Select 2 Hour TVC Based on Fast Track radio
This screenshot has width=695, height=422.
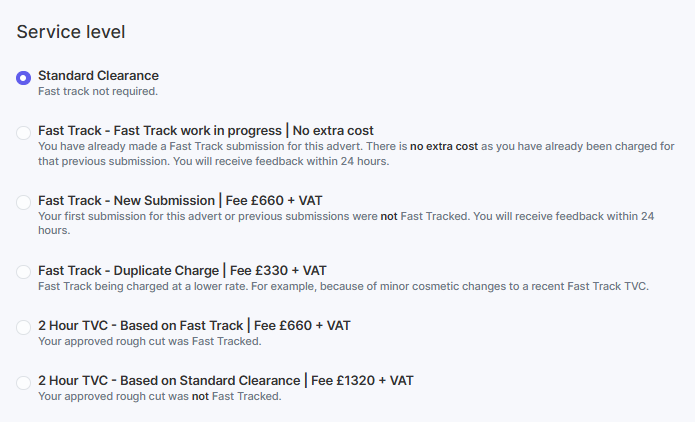(24, 327)
